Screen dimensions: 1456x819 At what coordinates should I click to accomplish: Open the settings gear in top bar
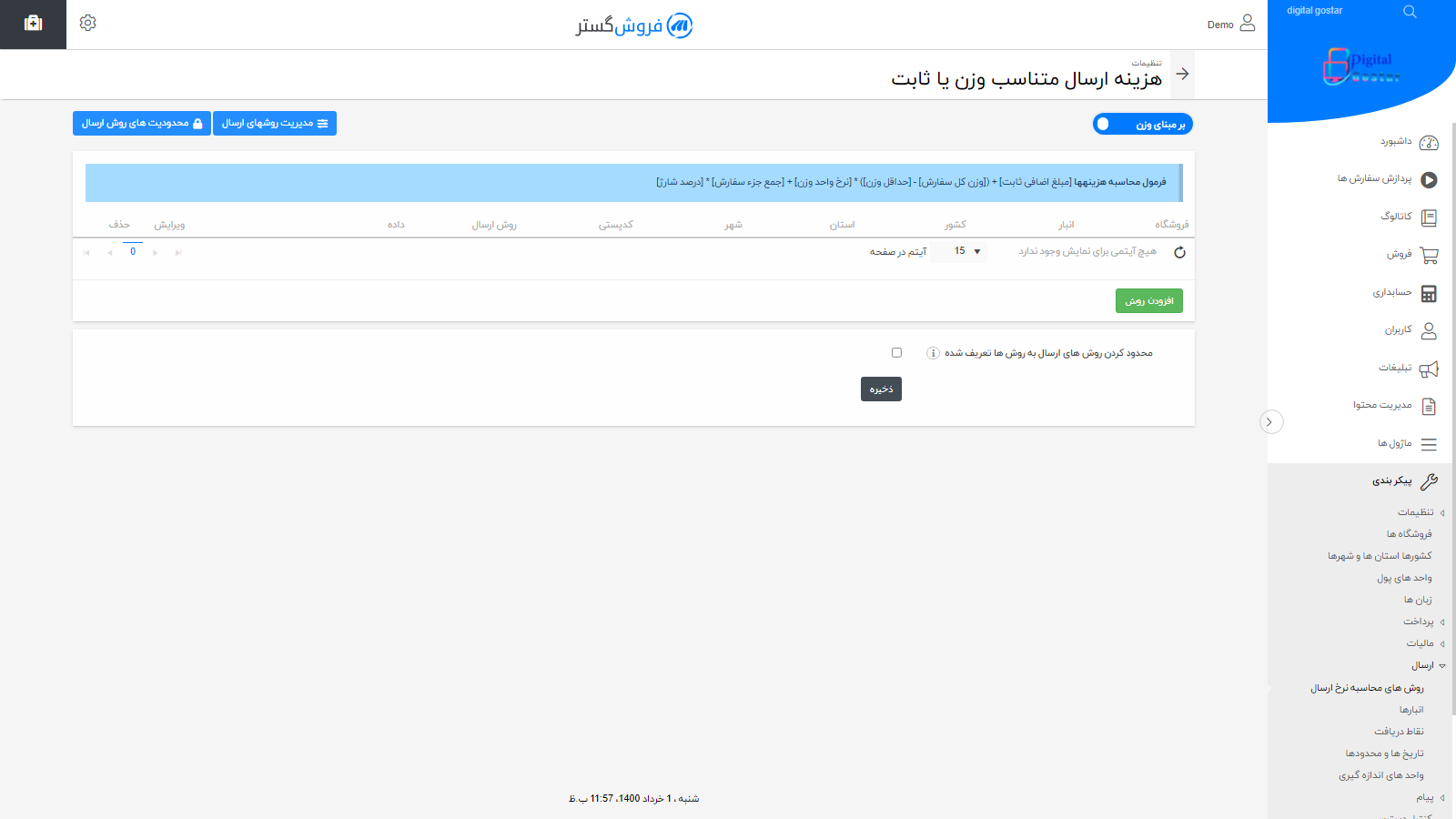pyautogui.click(x=87, y=22)
